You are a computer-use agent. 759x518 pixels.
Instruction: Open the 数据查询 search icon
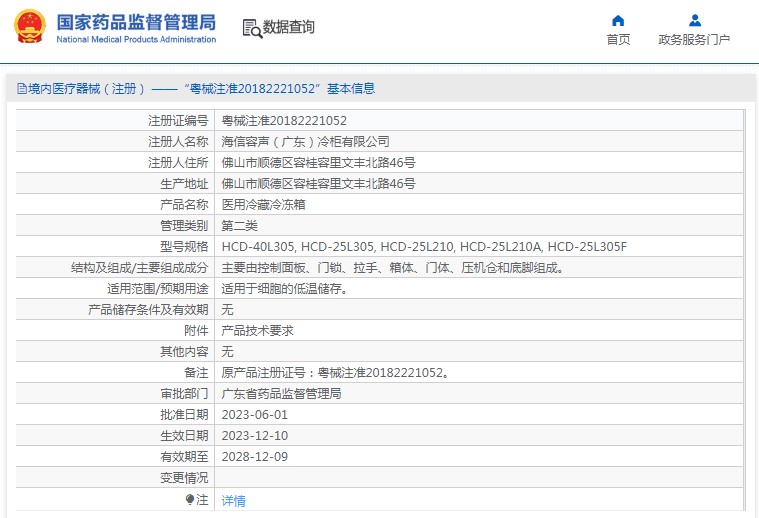(x=252, y=29)
